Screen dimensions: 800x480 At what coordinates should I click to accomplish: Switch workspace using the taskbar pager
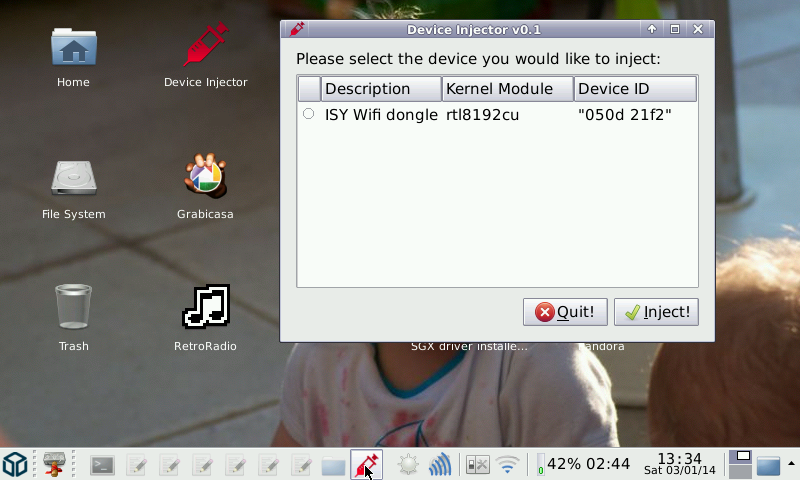click(x=740, y=464)
